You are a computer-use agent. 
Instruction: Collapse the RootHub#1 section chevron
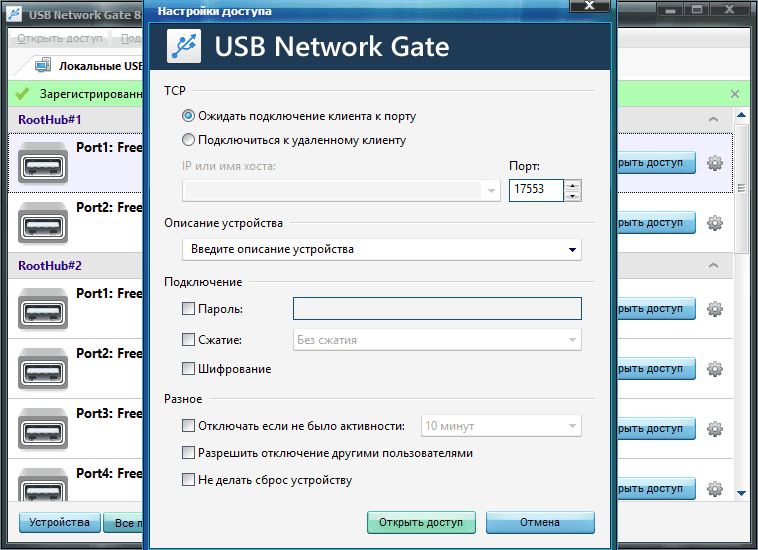pos(713,120)
